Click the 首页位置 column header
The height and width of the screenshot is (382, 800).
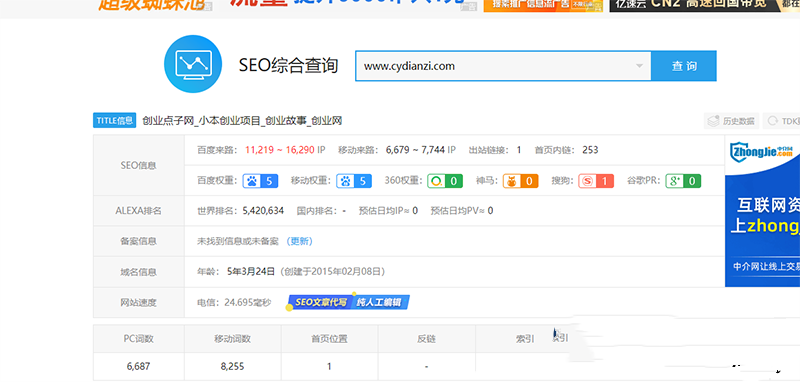[x=330, y=339]
